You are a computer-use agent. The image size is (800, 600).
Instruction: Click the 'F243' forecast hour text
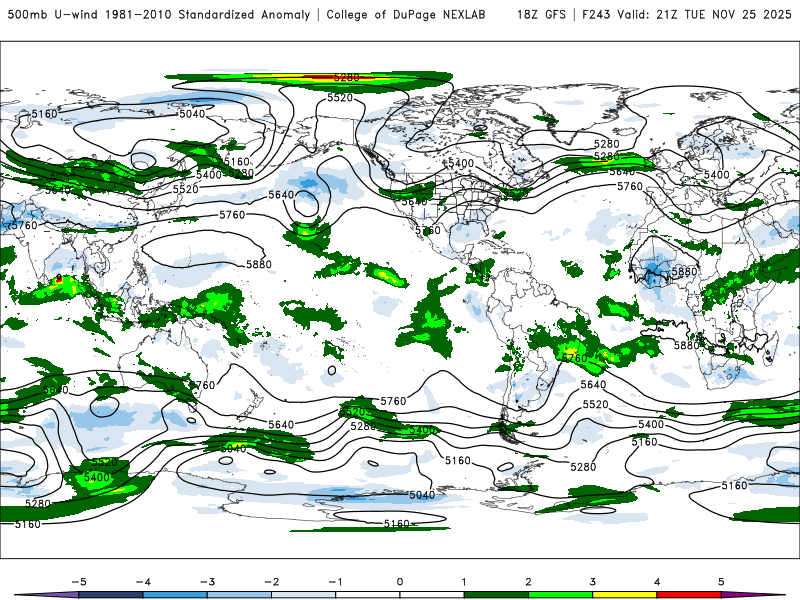(596, 15)
